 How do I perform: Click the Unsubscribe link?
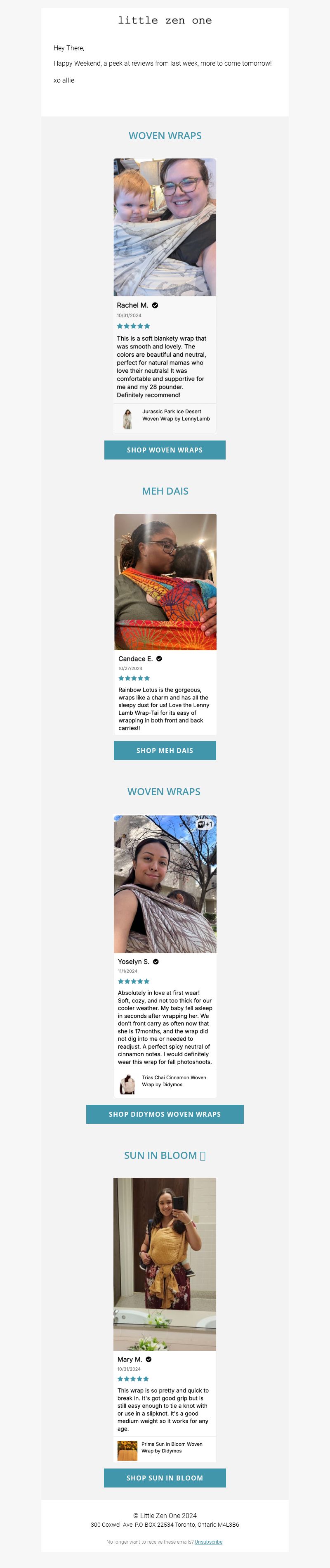tap(208, 1542)
